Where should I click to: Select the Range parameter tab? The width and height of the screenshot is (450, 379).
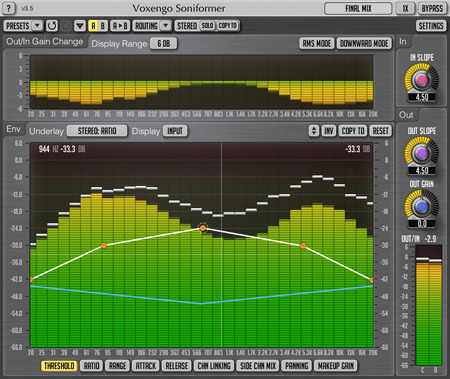pos(118,366)
